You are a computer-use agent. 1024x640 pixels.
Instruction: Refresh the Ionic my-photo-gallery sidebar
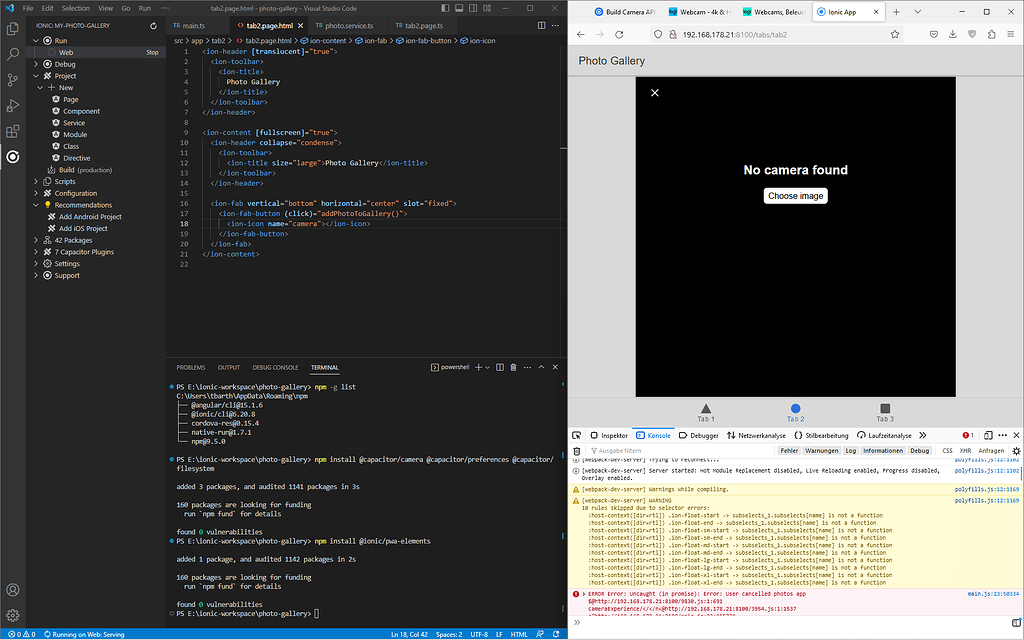(x=153, y=26)
